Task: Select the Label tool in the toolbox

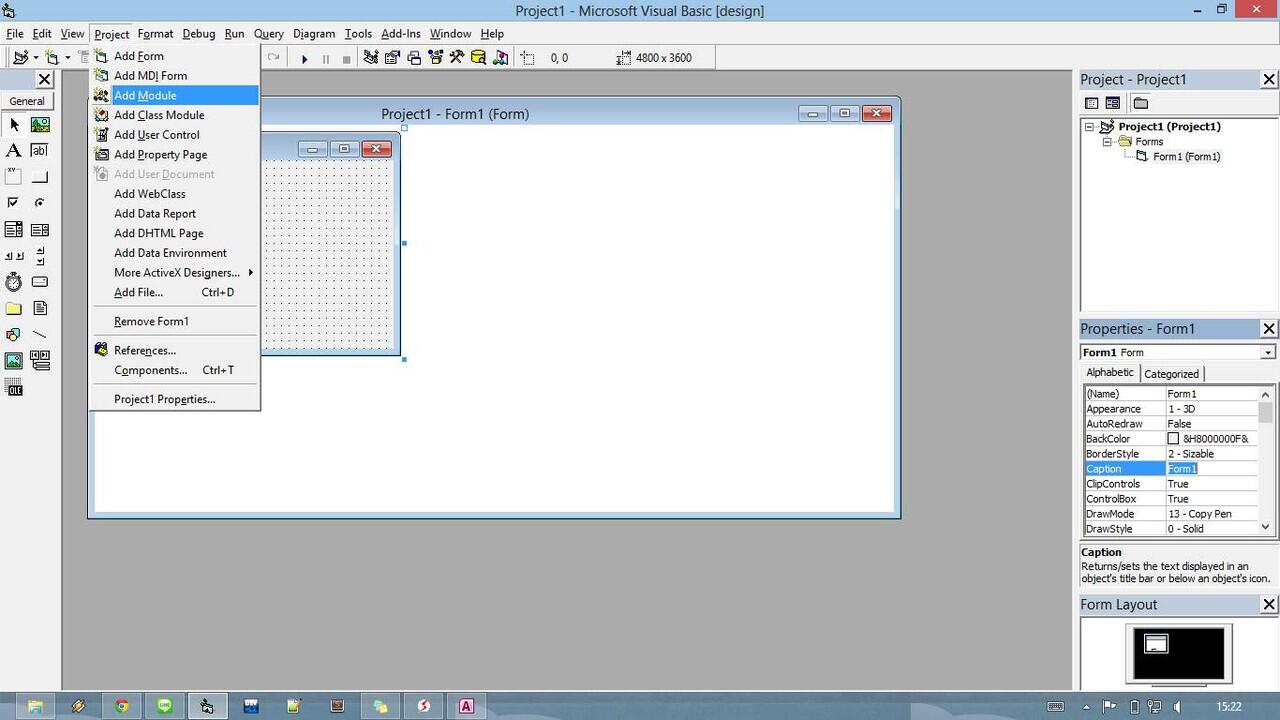Action: [14, 151]
